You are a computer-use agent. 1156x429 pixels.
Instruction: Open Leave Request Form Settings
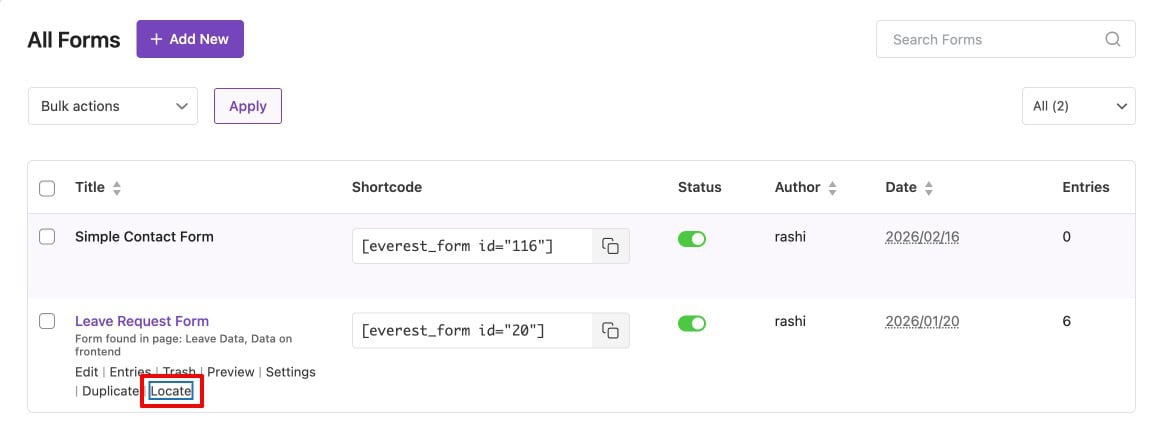tap(290, 372)
